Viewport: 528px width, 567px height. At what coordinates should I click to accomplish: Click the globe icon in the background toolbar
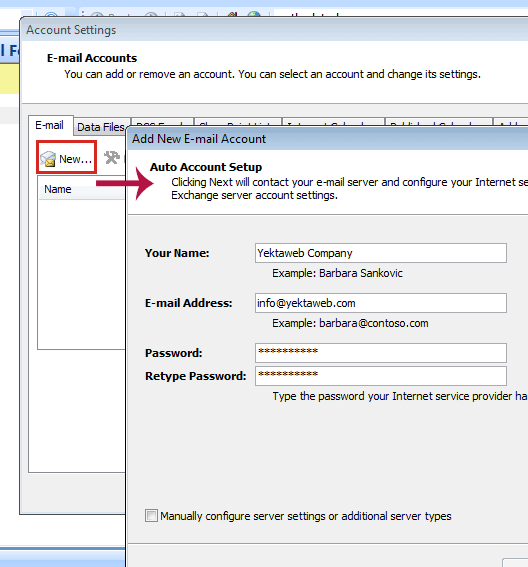(254, 14)
